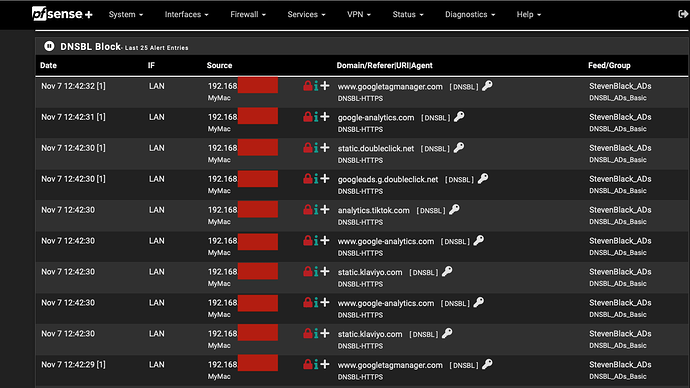The image size is (690, 388).
Task: Click info icon for static.doubleclick.net row
Action: click(x=316, y=148)
